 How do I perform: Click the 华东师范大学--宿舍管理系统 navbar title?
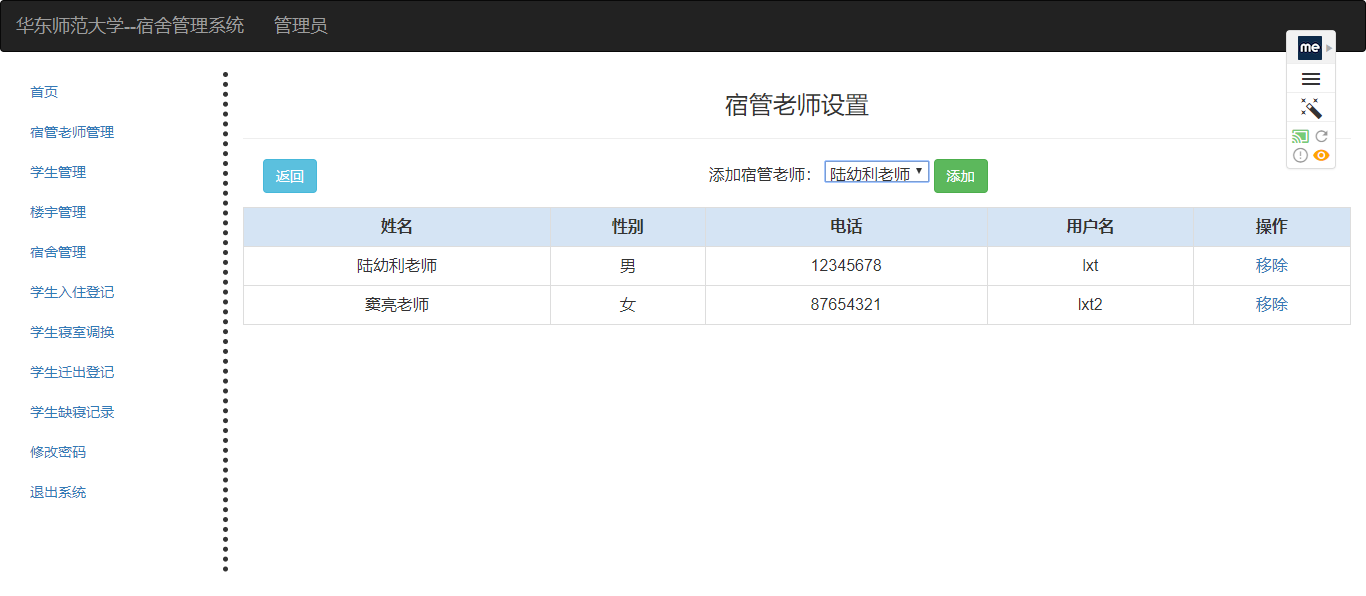point(130,26)
